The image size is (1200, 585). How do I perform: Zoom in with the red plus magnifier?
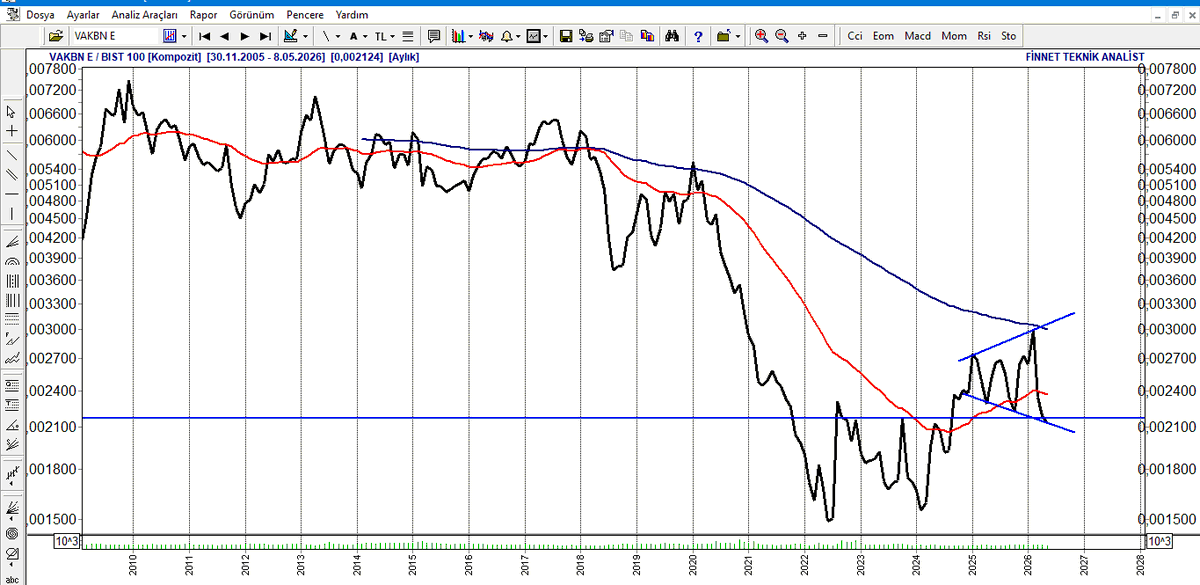point(761,36)
